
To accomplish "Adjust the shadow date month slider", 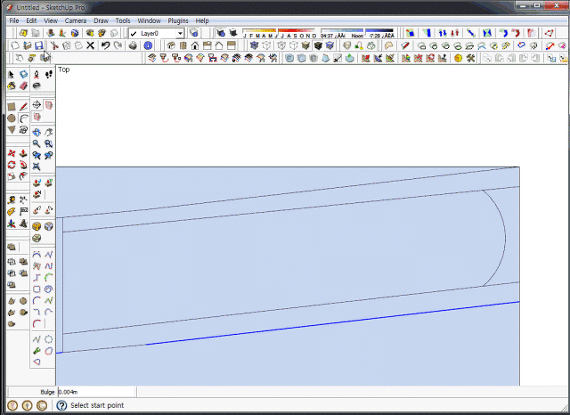I will [280, 33].
